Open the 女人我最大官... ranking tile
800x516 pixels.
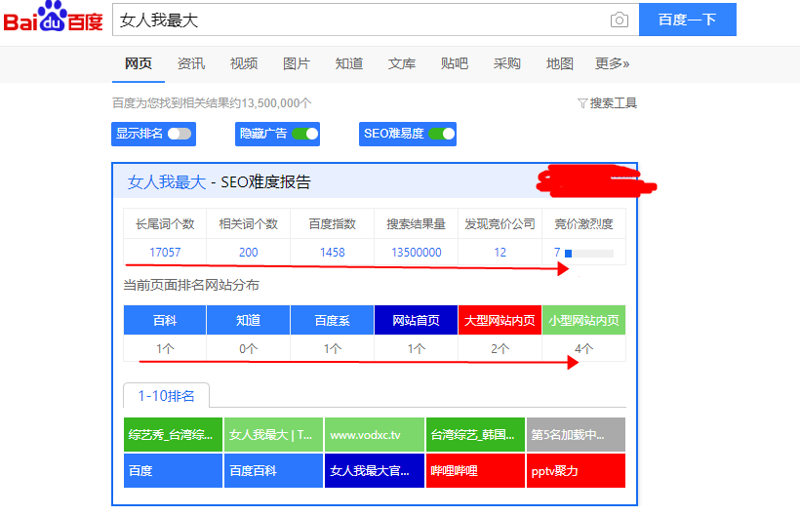(374, 471)
